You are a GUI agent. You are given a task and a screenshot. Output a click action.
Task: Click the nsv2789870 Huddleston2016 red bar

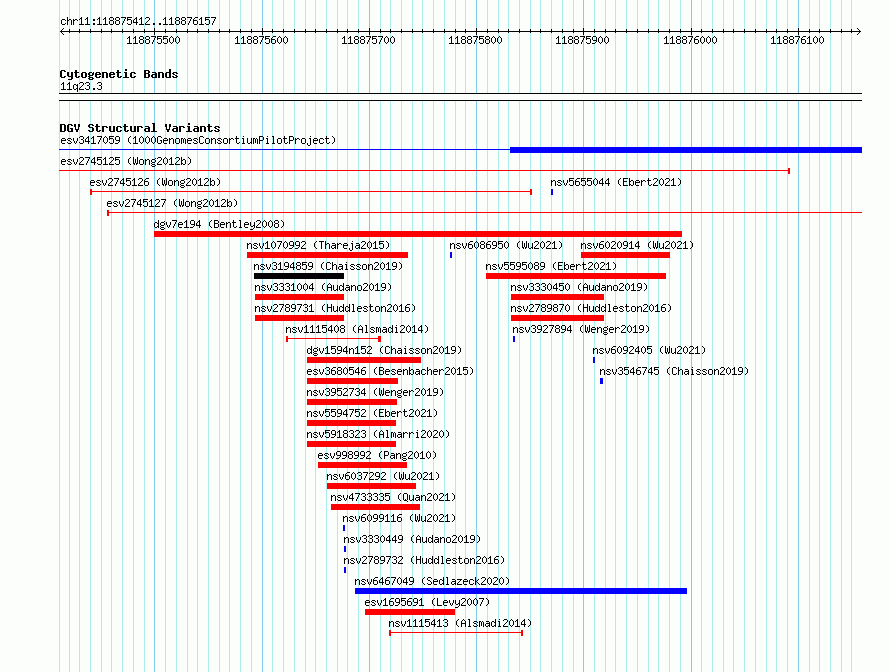click(x=557, y=318)
